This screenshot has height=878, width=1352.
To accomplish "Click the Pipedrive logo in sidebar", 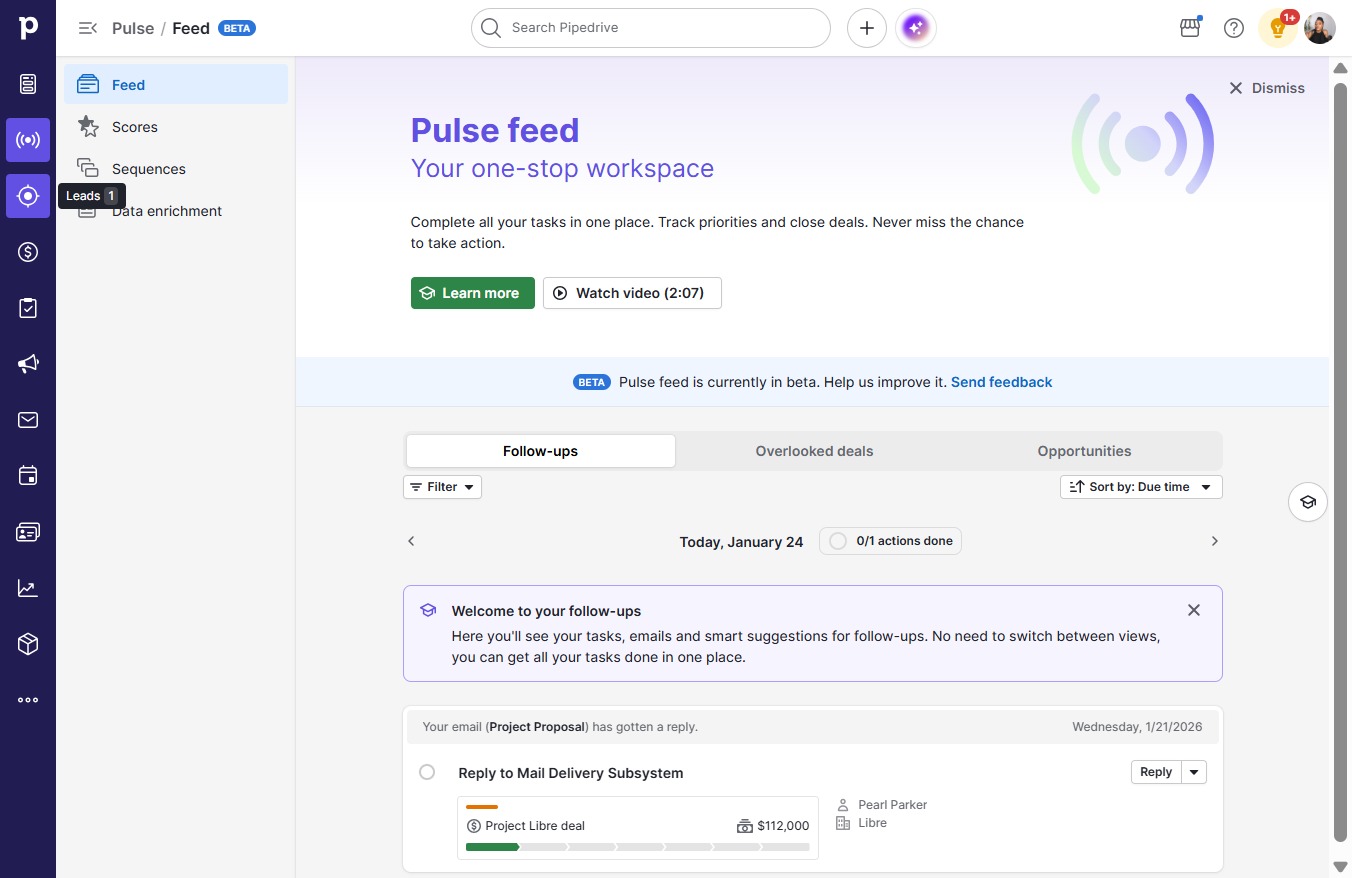I will (28, 27).
